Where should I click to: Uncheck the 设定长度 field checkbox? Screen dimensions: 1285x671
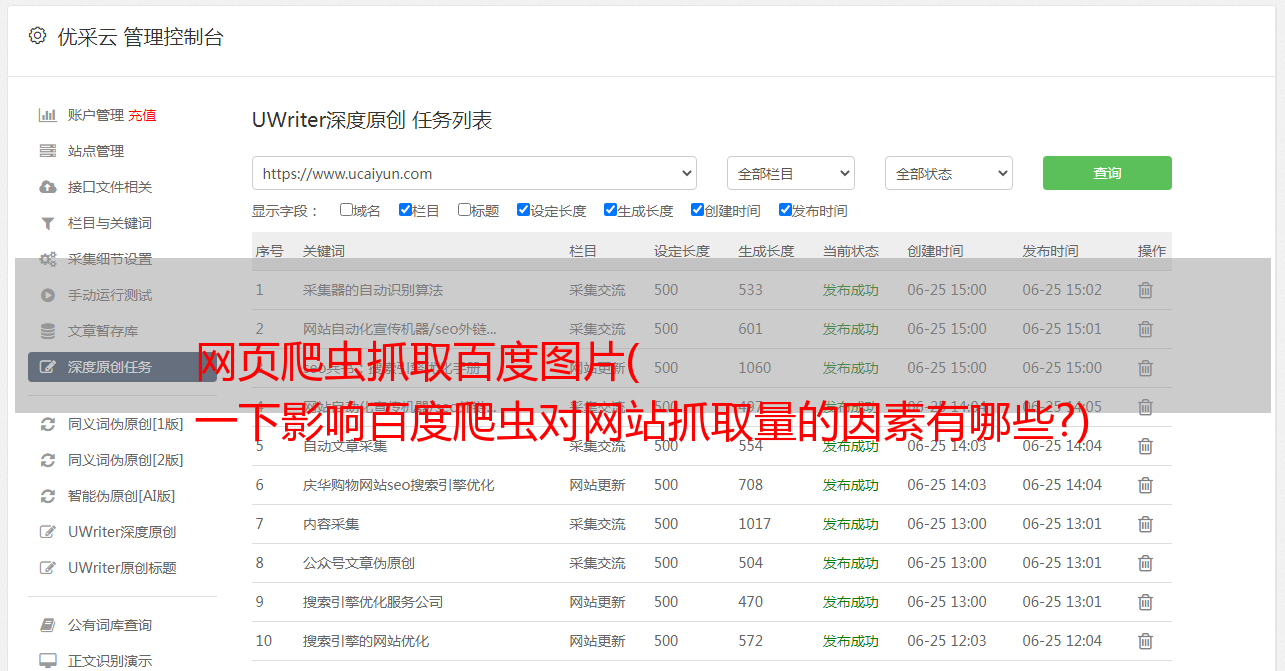coord(523,210)
